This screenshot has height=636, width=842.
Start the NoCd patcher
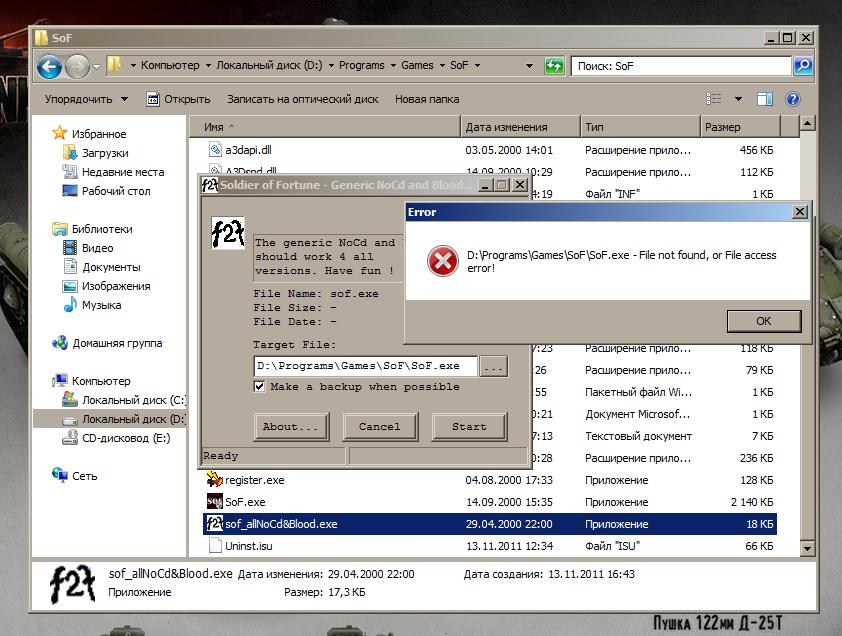(x=469, y=427)
